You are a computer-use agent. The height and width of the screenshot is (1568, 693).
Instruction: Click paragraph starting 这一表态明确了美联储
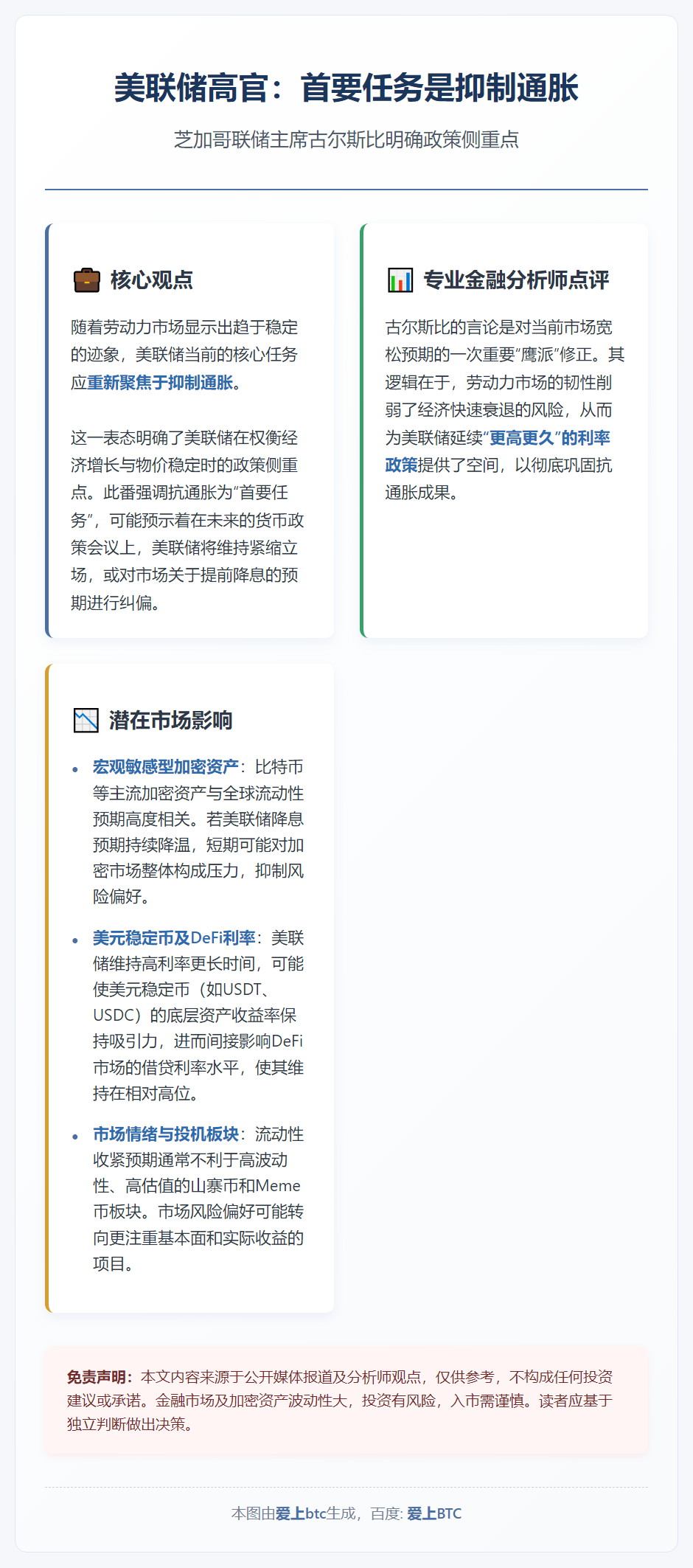[187, 521]
